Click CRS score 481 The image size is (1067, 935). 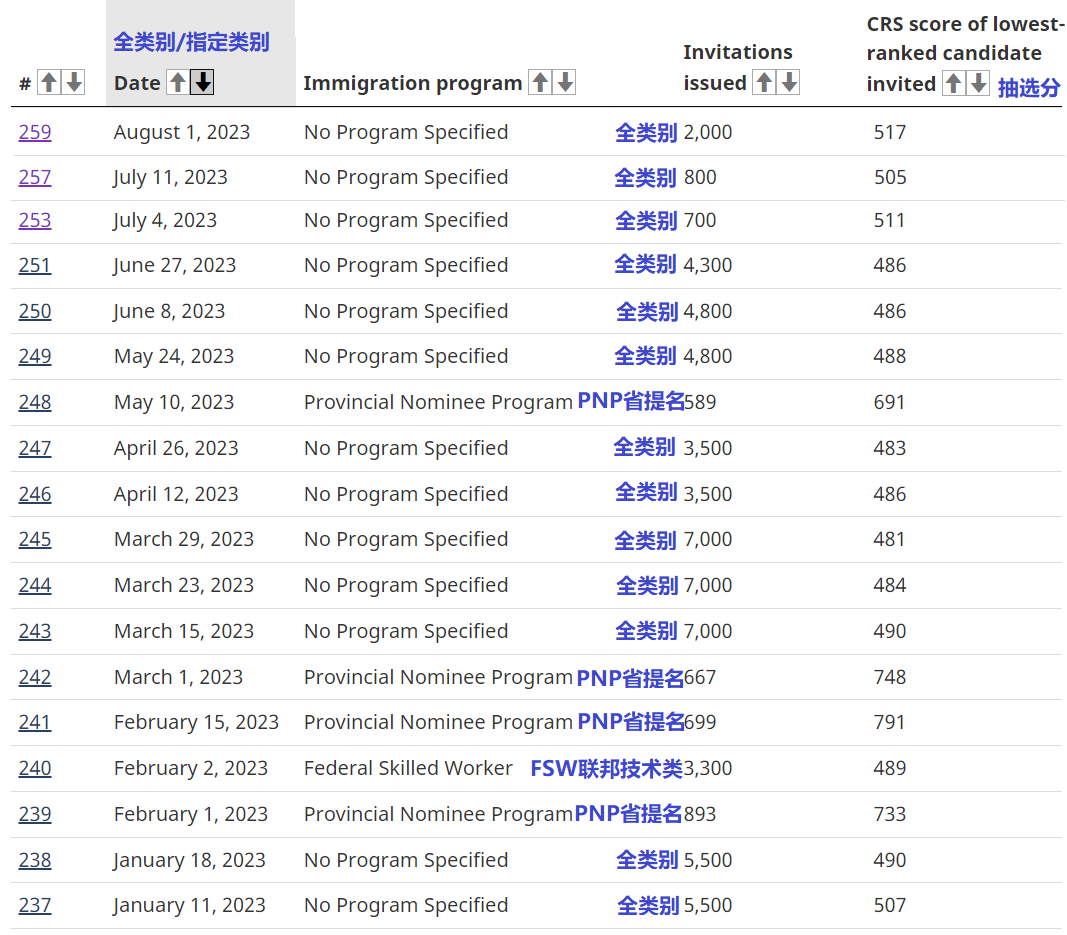click(x=889, y=539)
